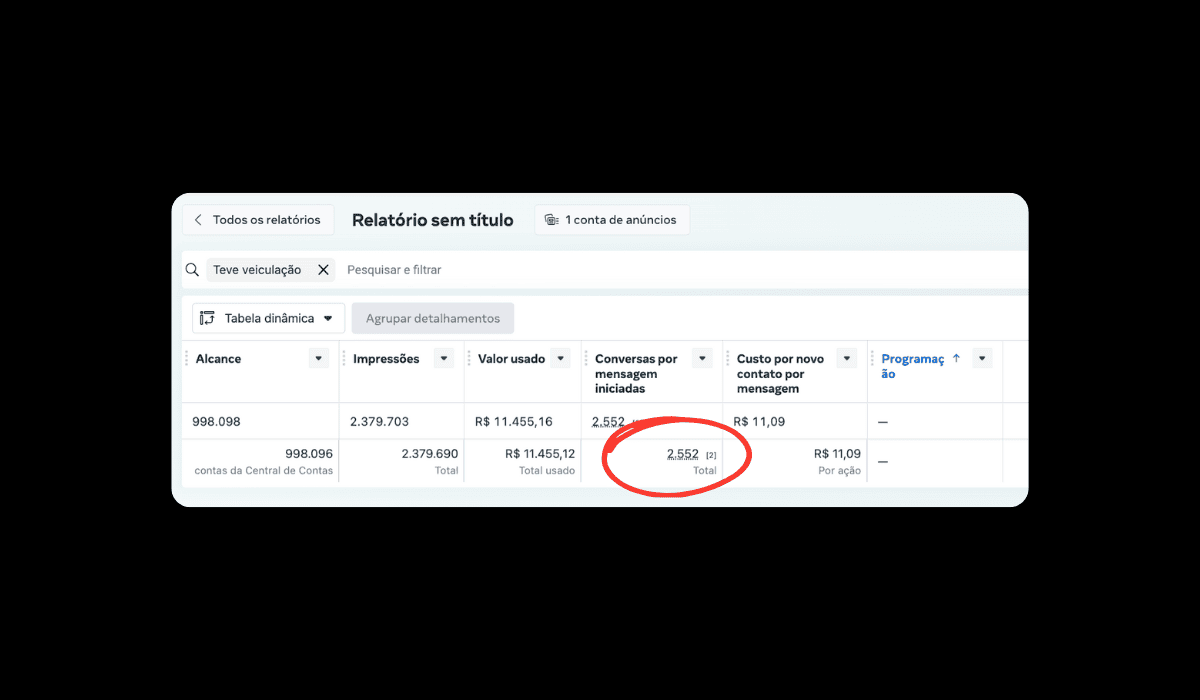The height and width of the screenshot is (700, 1200).
Task: Click the [2] footnote beside total 2.552
Action: [x=711, y=456]
